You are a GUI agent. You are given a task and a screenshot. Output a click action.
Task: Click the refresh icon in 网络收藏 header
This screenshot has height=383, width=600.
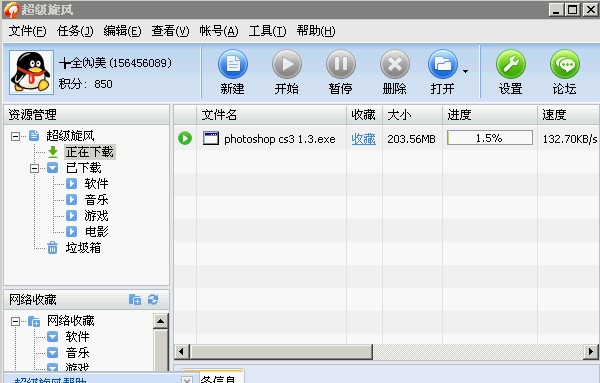pyautogui.click(x=153, y=299)
